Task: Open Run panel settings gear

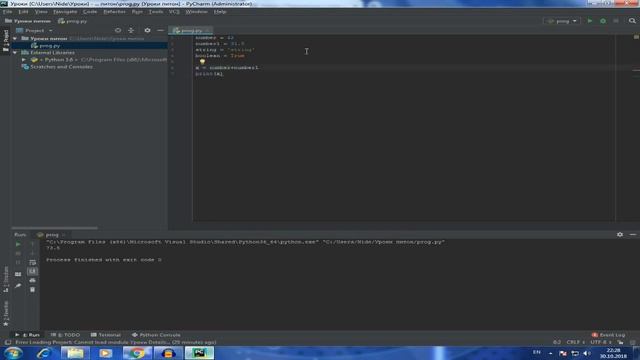Action: coord(620,234)
